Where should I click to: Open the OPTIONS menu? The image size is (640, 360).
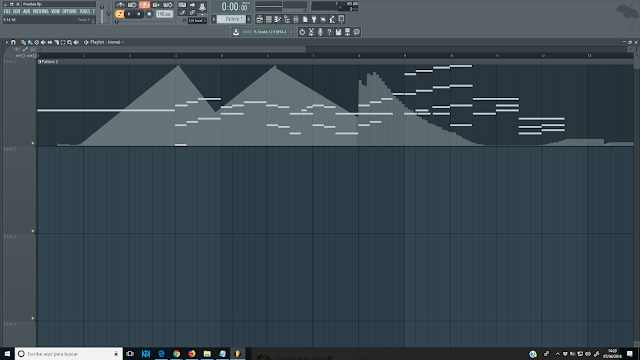69,11
